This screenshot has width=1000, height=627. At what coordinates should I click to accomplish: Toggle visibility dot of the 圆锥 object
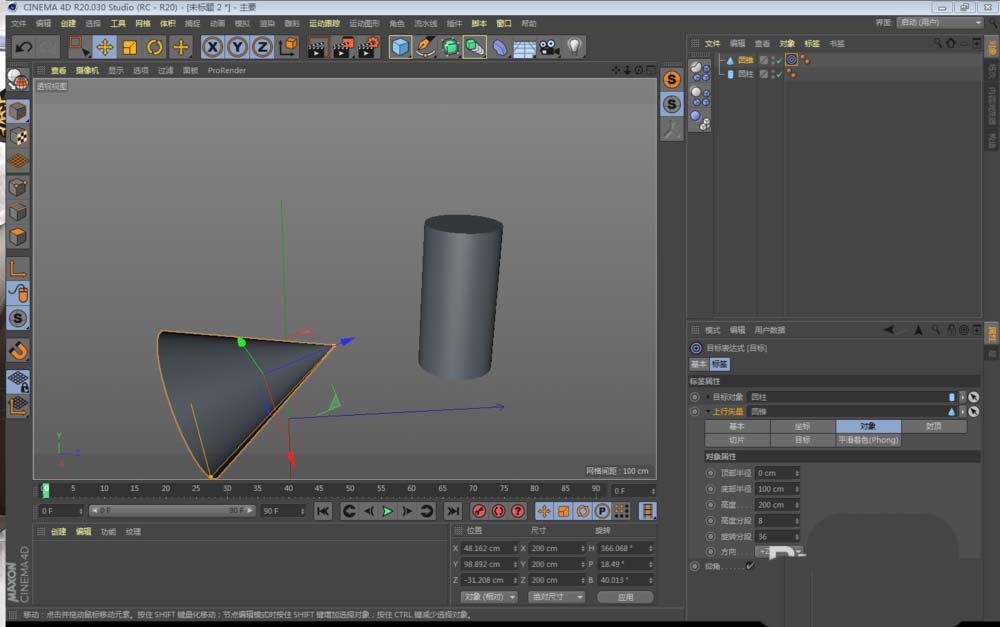click(773, 59)
